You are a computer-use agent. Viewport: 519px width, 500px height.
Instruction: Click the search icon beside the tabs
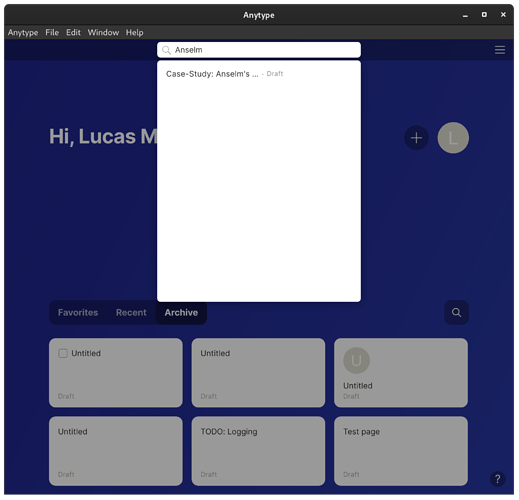[456, 312]
